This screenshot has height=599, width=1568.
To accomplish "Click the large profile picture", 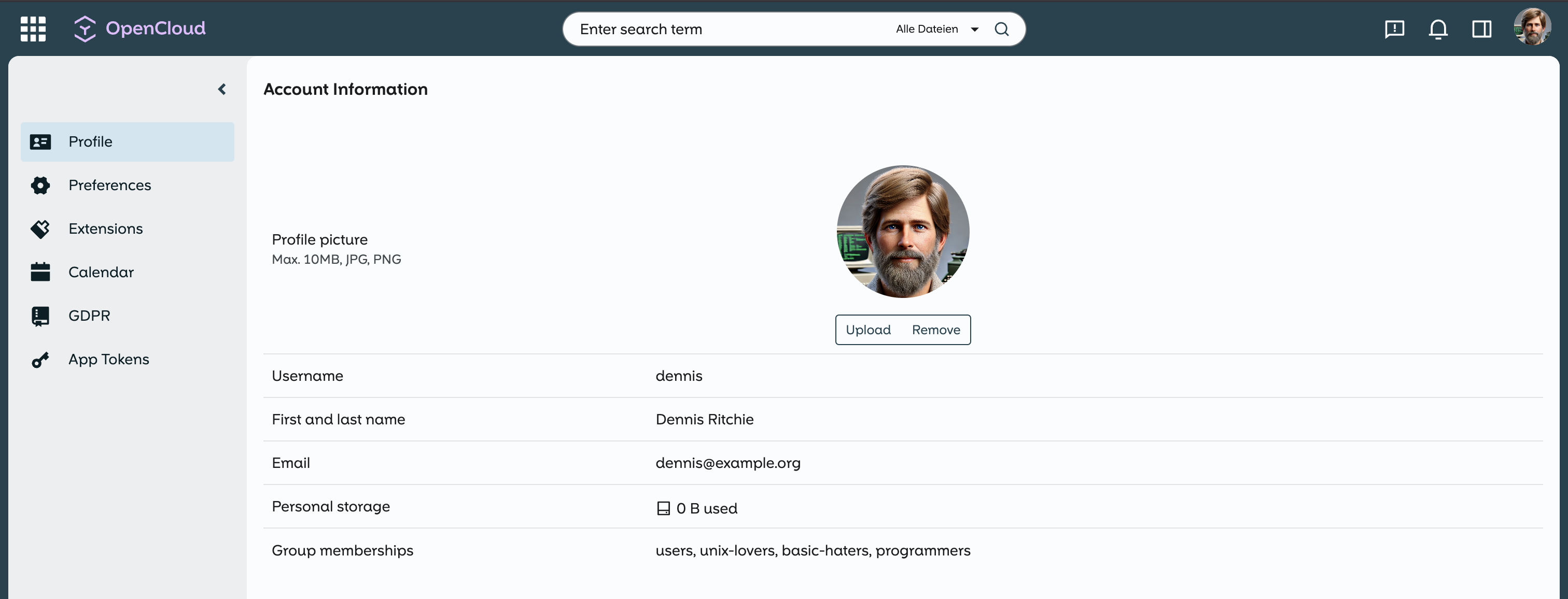I will [903, 232].
